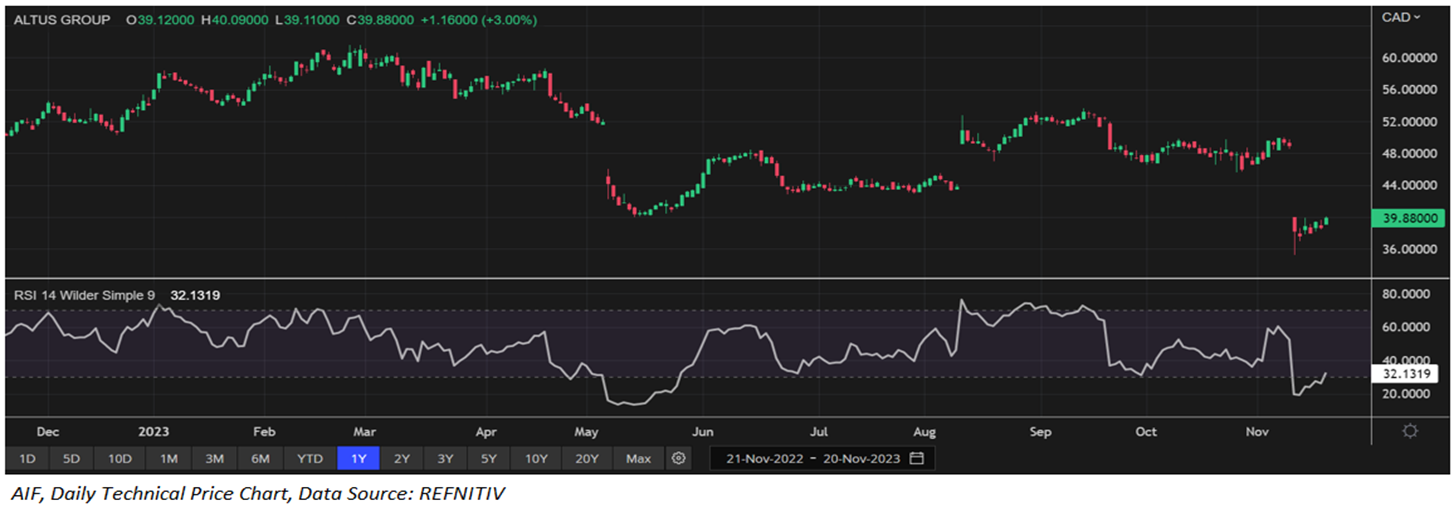Click the Sep label on time axis
1454x509 pixels.
point(1041,432)
